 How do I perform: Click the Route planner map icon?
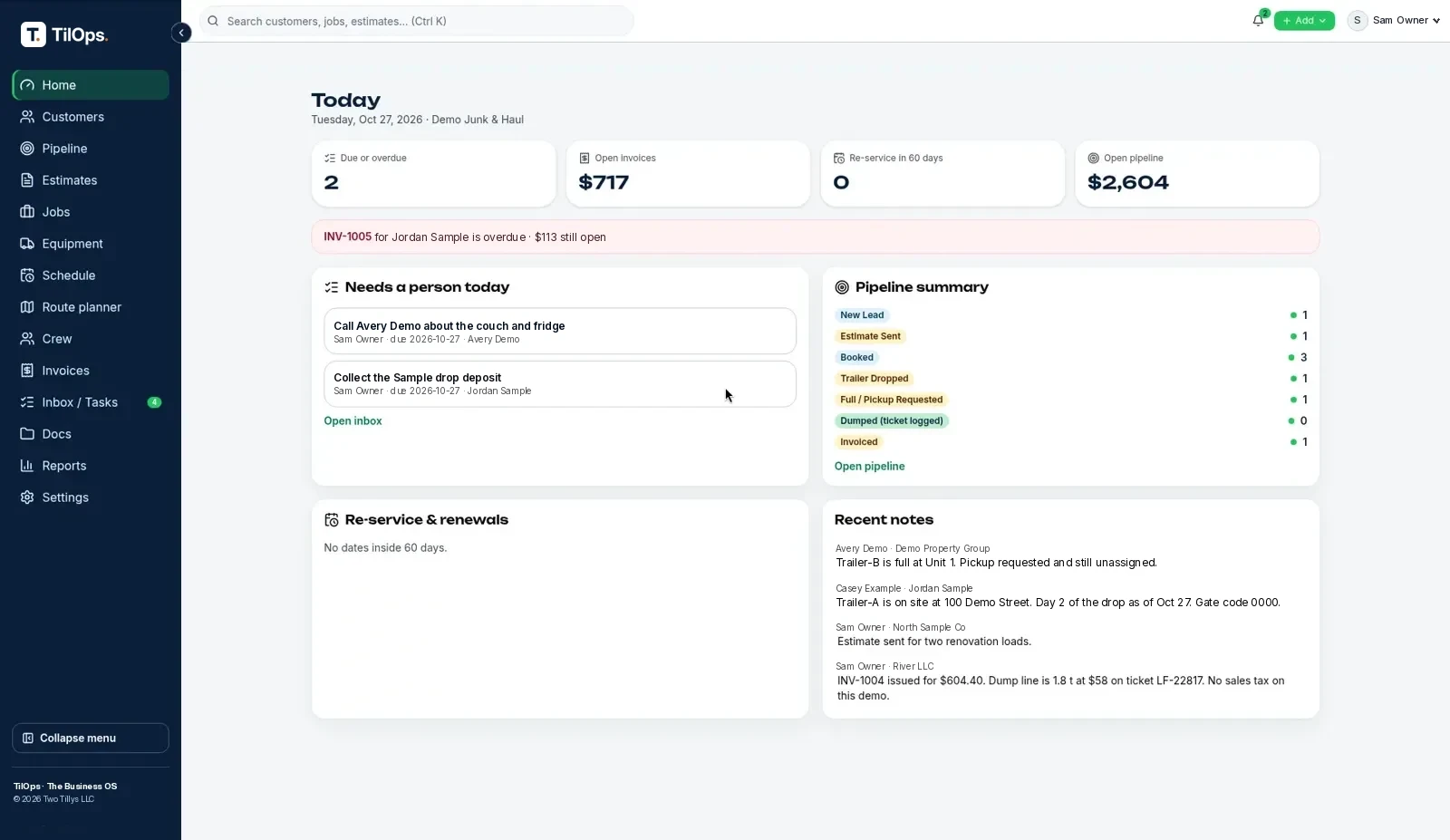27,307
